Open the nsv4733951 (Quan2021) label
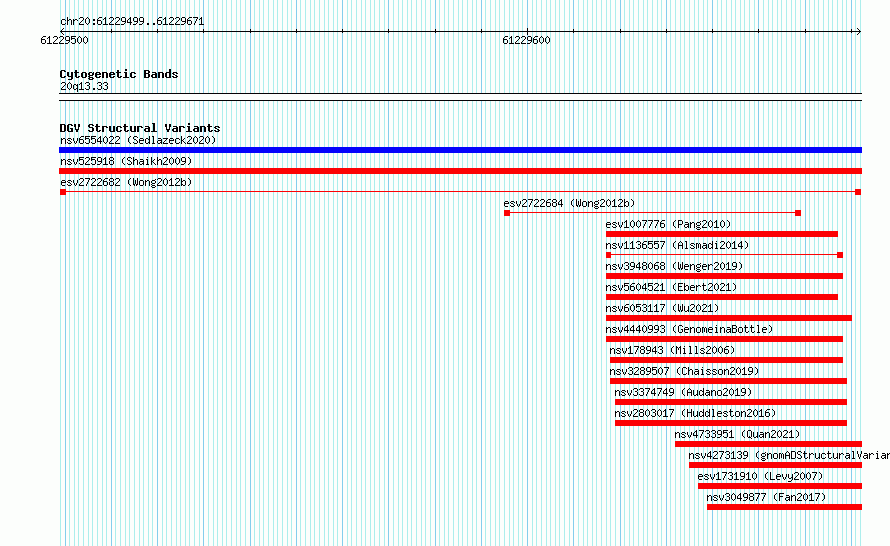This screenshot has height=546, width=890. 737,434
